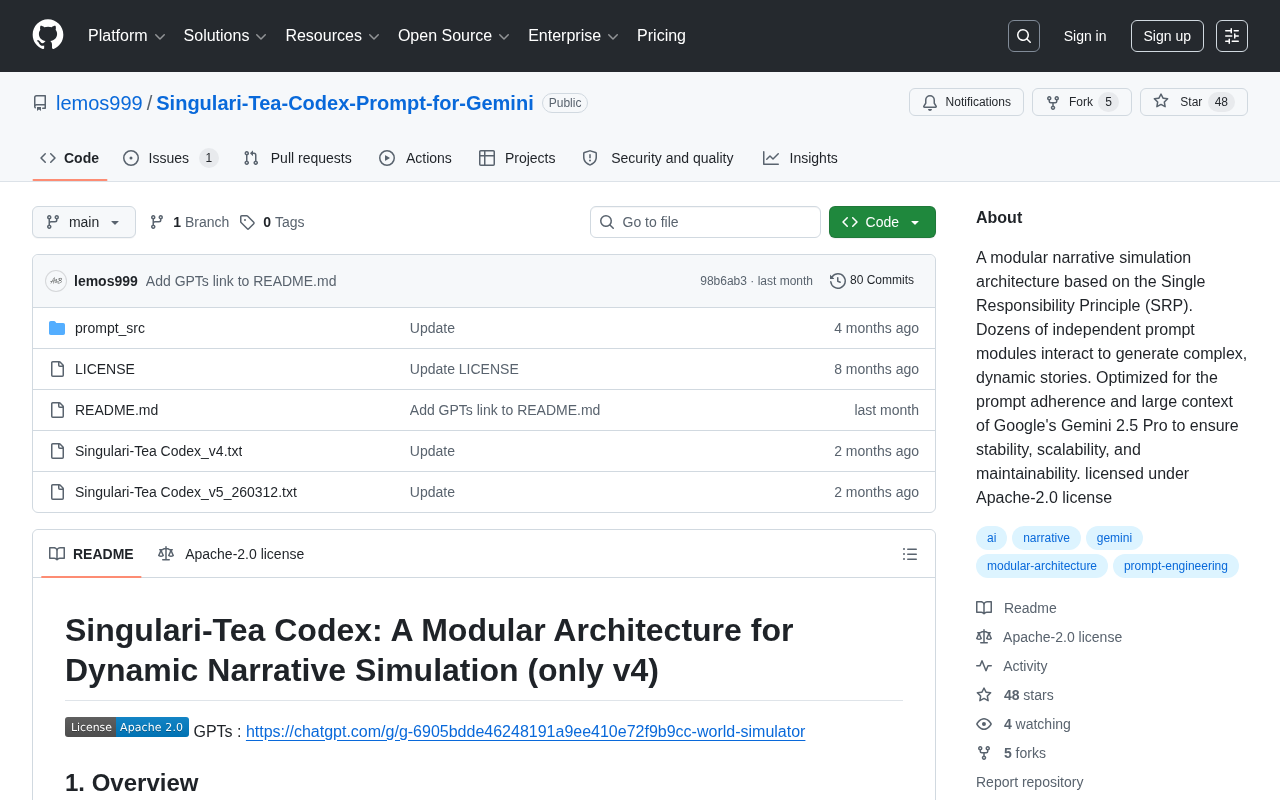This screenshot has height=800, width=1280.
Task: Click the lemos999 avatar in commit bar
Action: pos(56,281)
